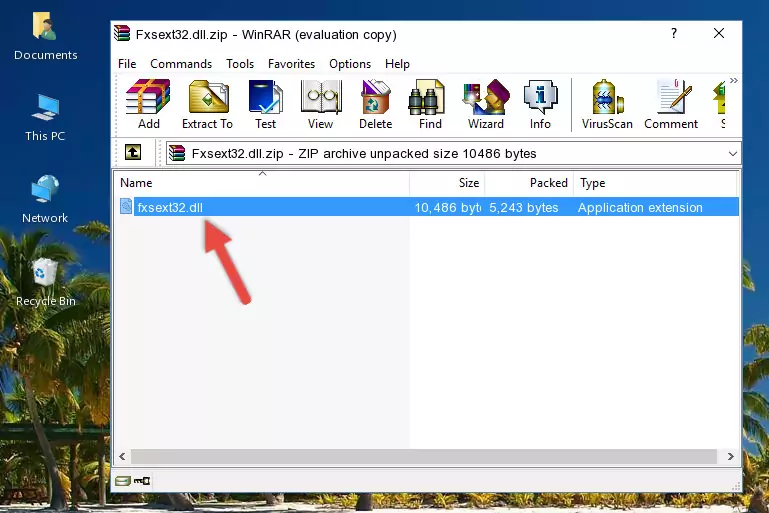769x513 pixels.
Task: Sort files by the Size column
Action: coord(447,183)
